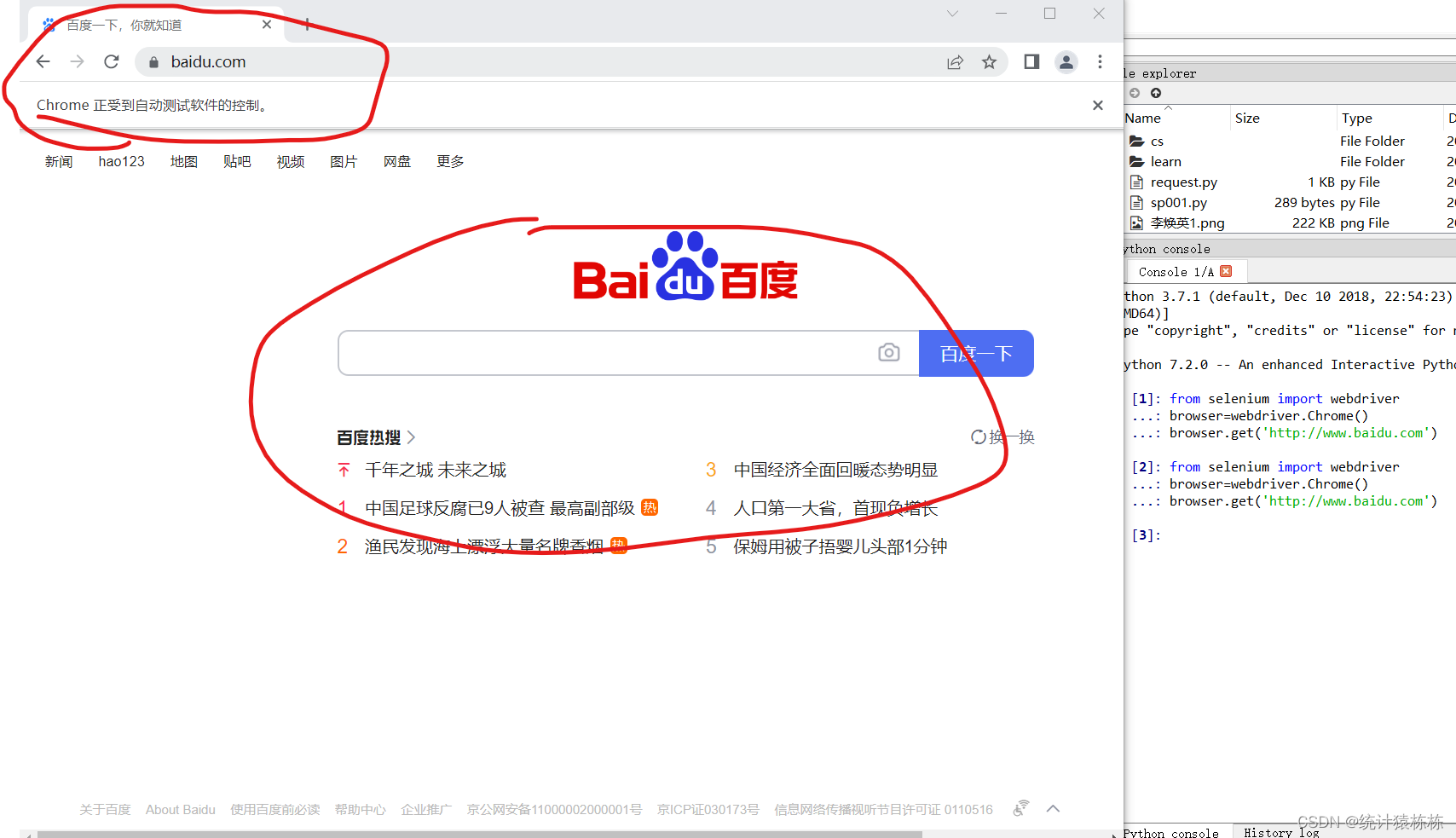
Task: Click the 百度一下 search button
Action: pos(976,353)
